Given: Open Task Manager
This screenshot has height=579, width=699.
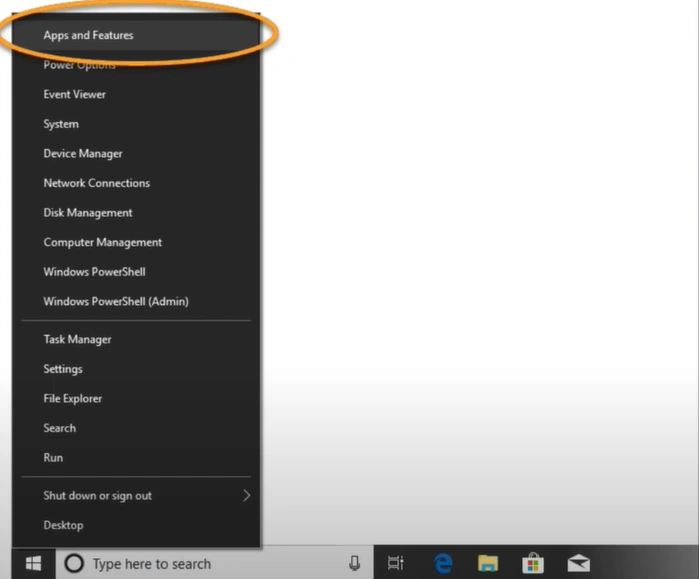Looking at the screenshot, I should [x=136, y=340].
